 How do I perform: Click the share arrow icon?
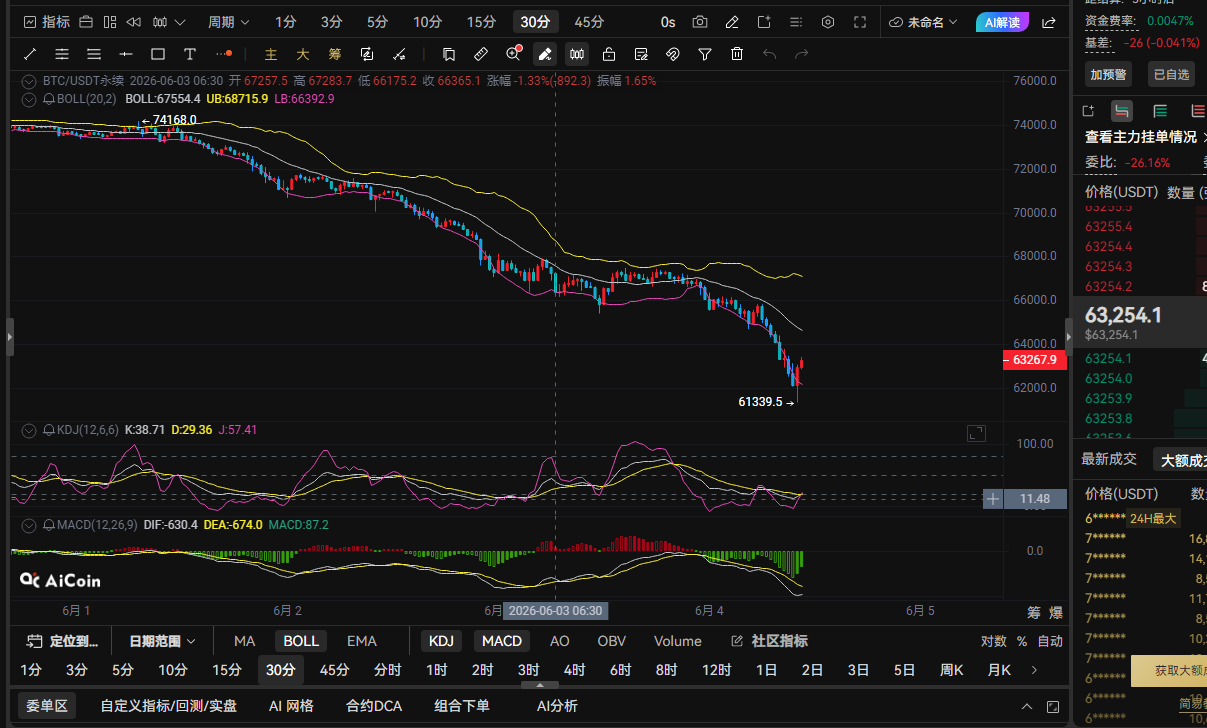pos(1049,22)
